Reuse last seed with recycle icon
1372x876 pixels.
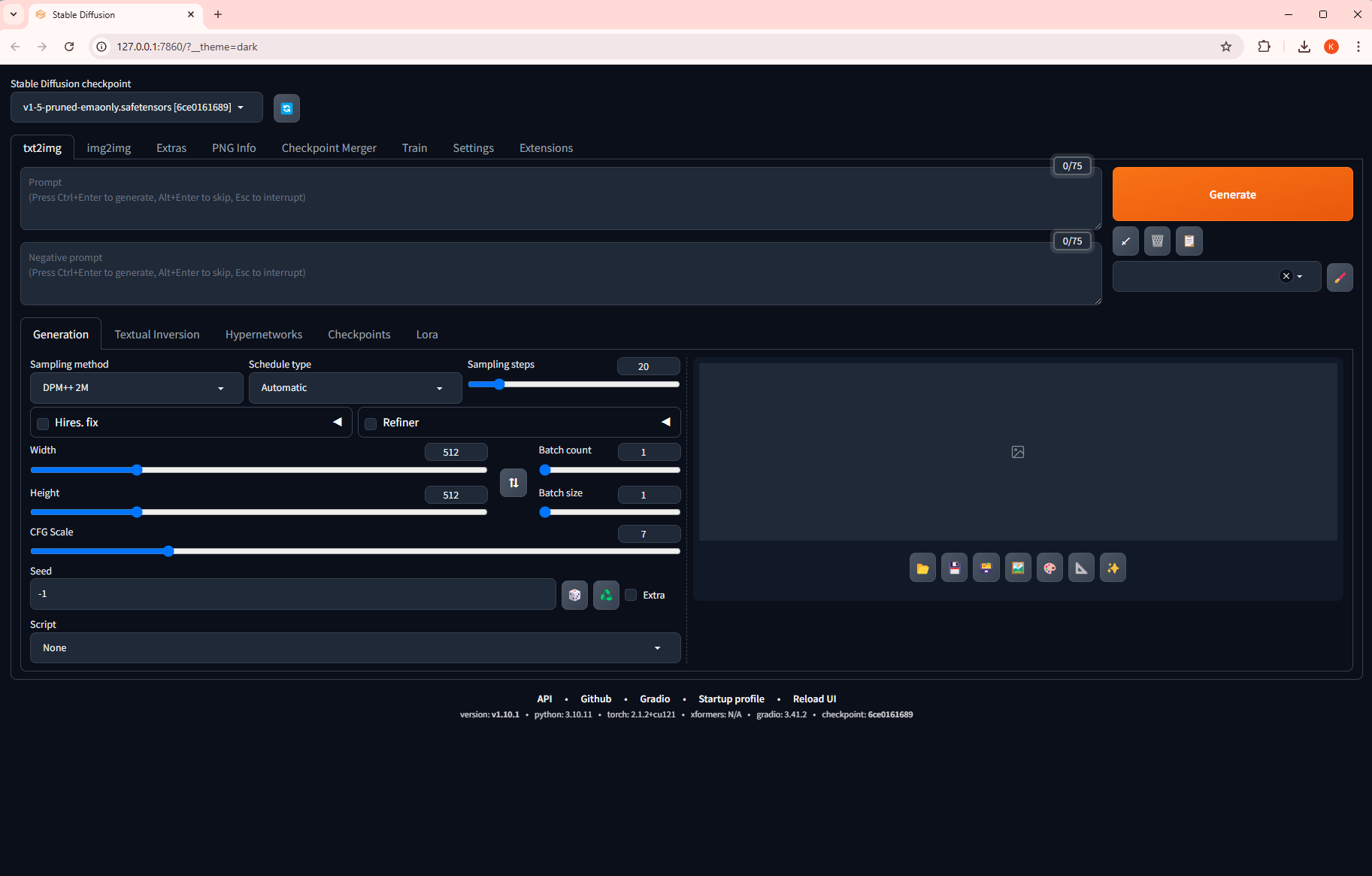[x=606, y=595]
